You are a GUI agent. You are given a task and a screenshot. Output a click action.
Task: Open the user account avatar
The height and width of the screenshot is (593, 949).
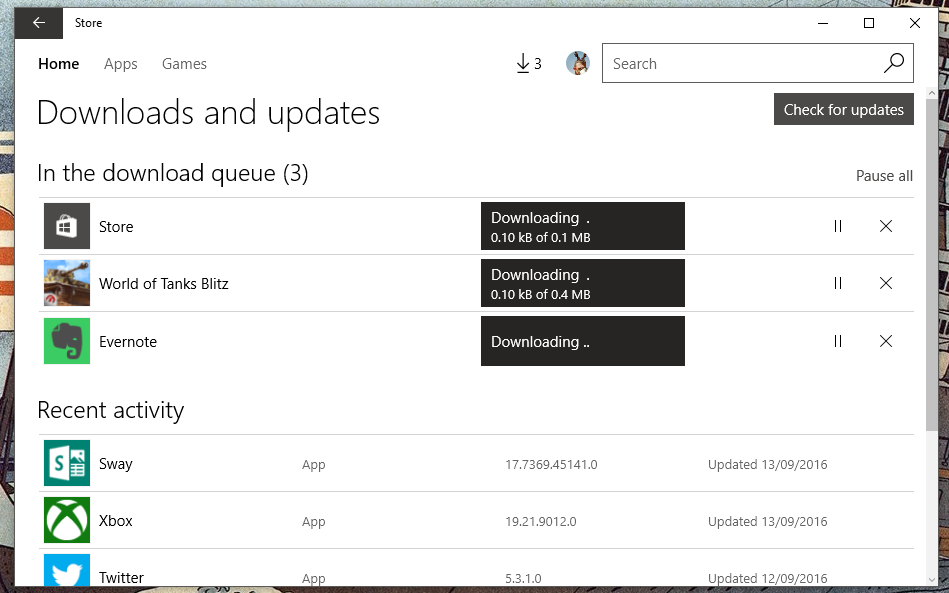(x=578, y=63)
